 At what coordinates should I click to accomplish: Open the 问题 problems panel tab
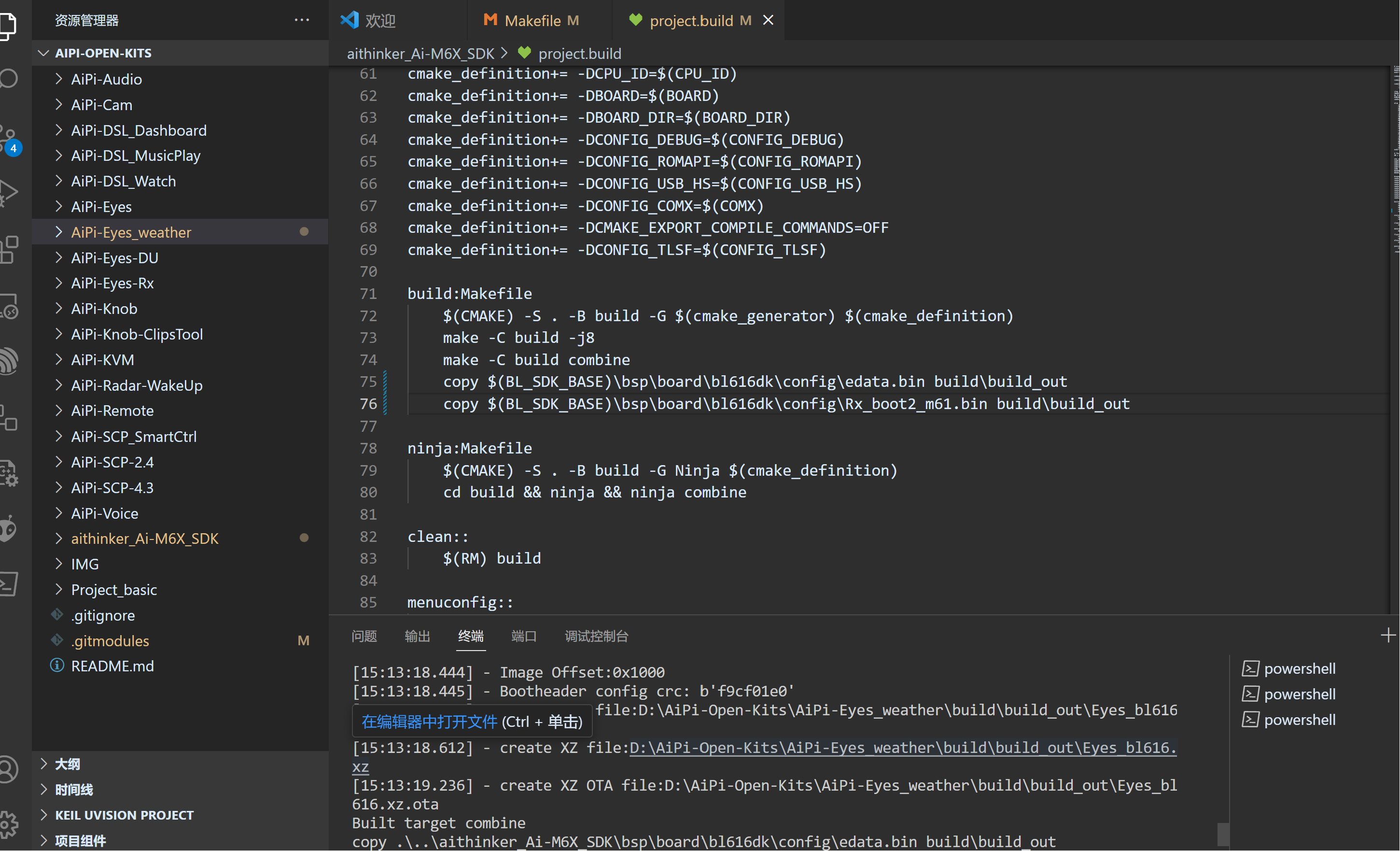364,636
